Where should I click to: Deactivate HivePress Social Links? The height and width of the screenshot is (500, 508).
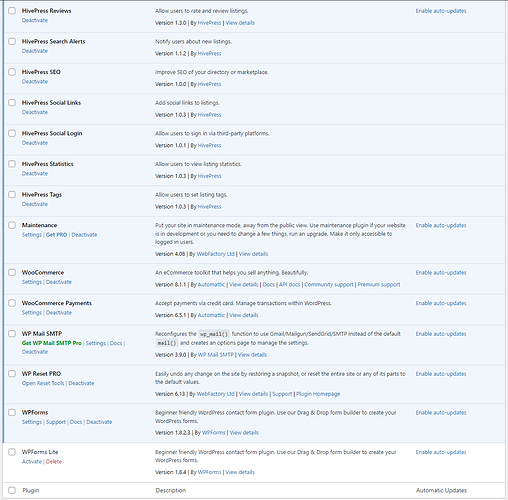[35, 112]
